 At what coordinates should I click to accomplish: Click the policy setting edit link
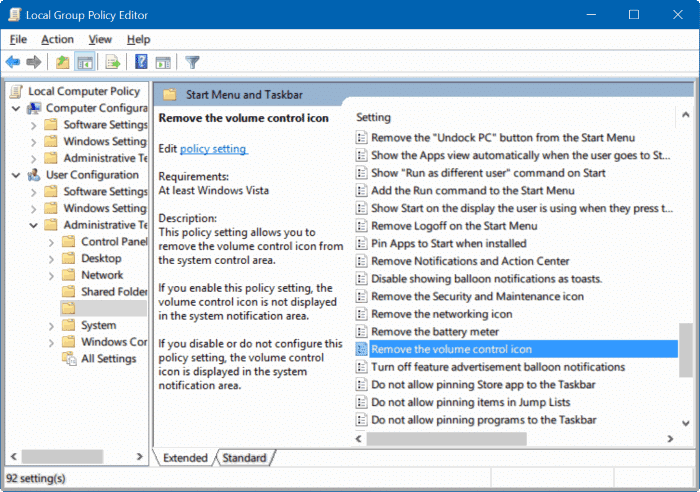(x=213, y=149)
